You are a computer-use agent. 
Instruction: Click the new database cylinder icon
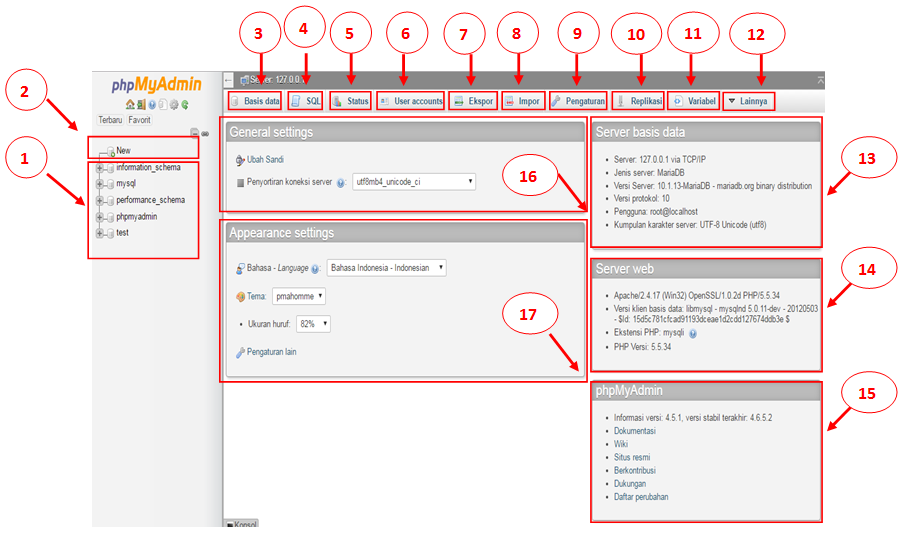tap(111, 151)
